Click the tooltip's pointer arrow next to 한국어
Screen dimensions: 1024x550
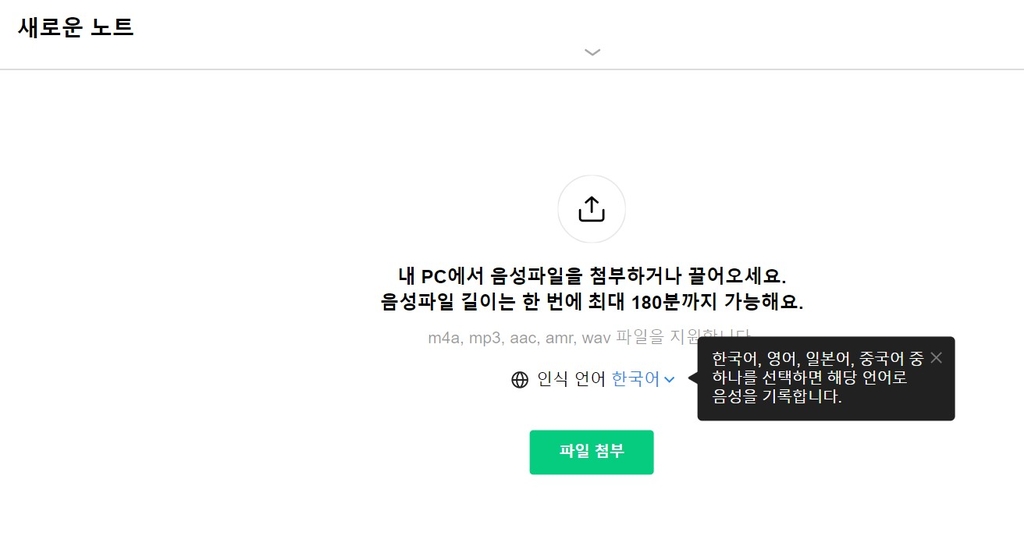(x=693, y=378)
